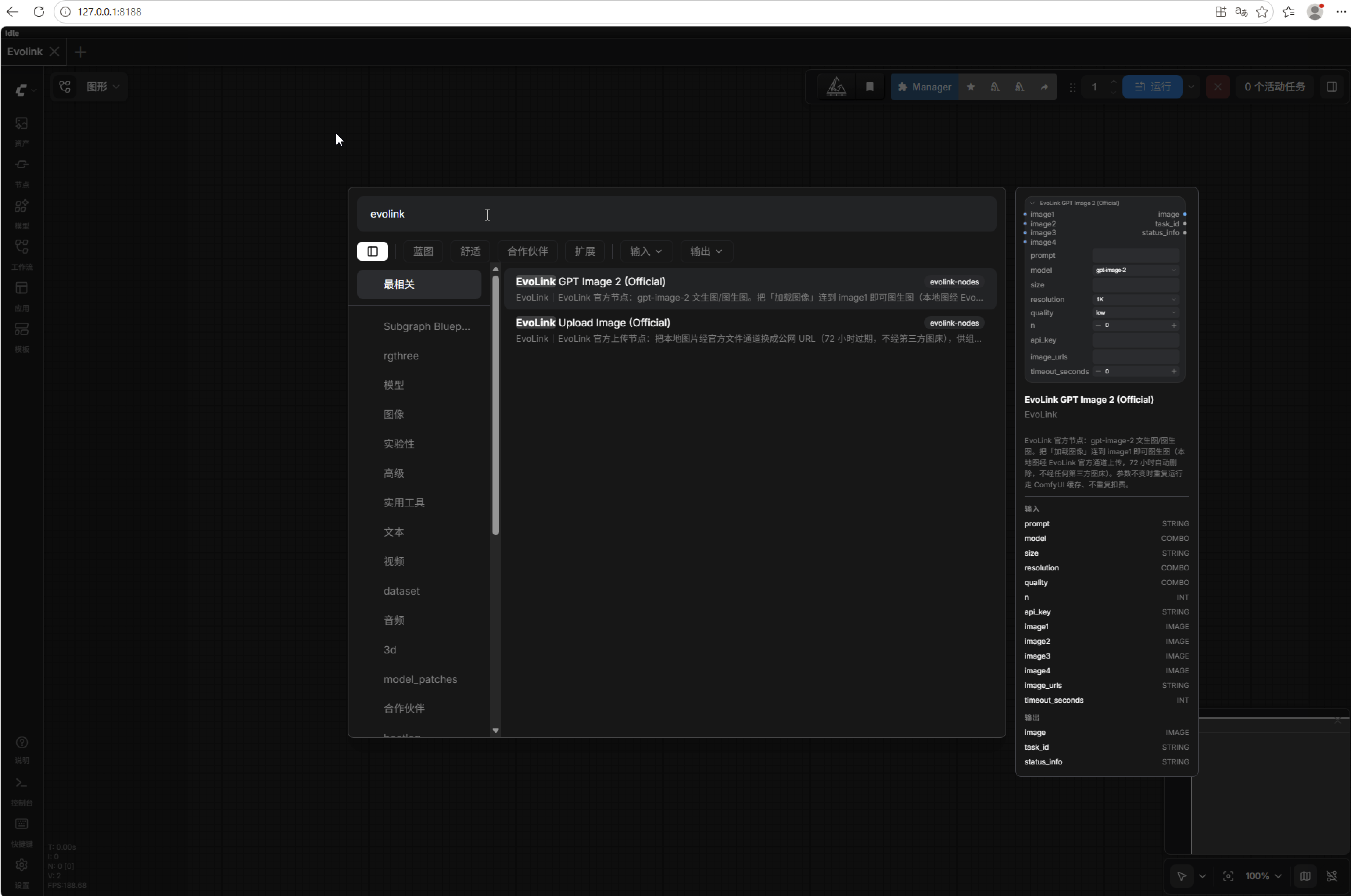Toggle the 扩展 filter chip
This screenshot has width=1351, height=896.
click(585, 251)
